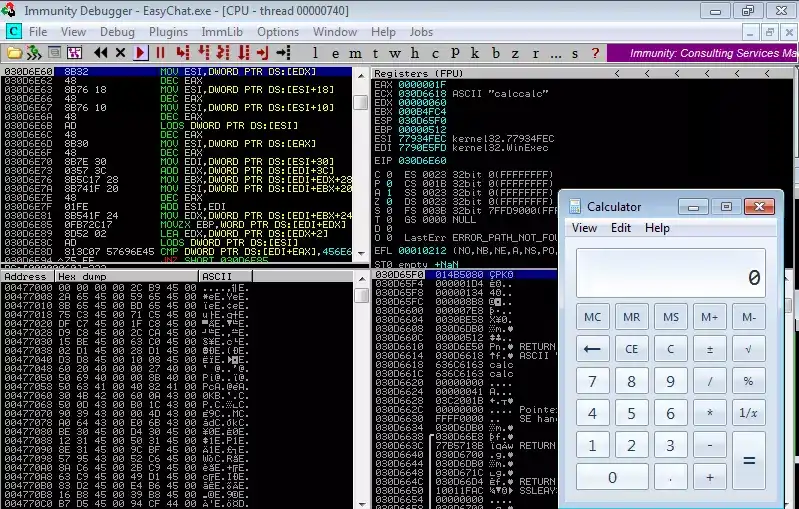Open the Debug menu
The height and width of the screenshot is (509, 799).
coord(117,32)
